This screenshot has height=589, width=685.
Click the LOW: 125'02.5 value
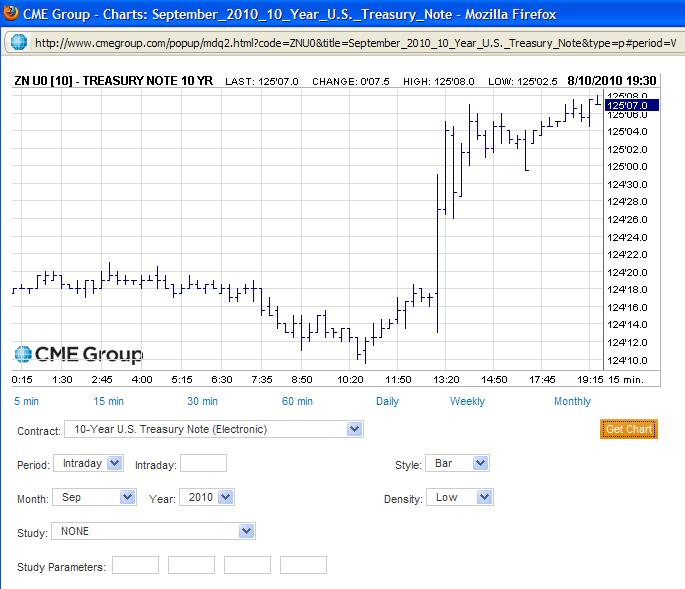(x=523, y=82)
